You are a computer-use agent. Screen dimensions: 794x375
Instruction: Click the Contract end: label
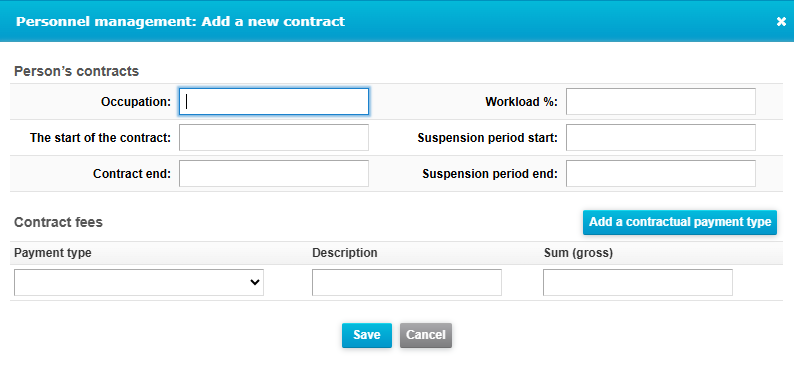point(132,174)
